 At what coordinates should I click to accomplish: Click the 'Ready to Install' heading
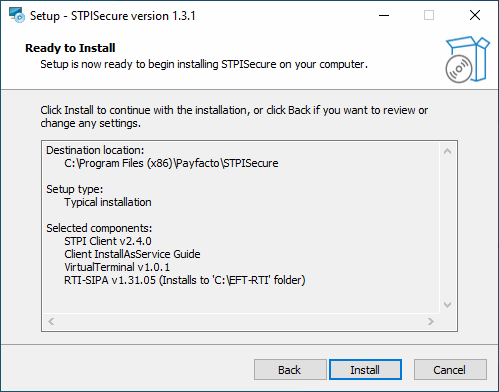click(70, 48)
